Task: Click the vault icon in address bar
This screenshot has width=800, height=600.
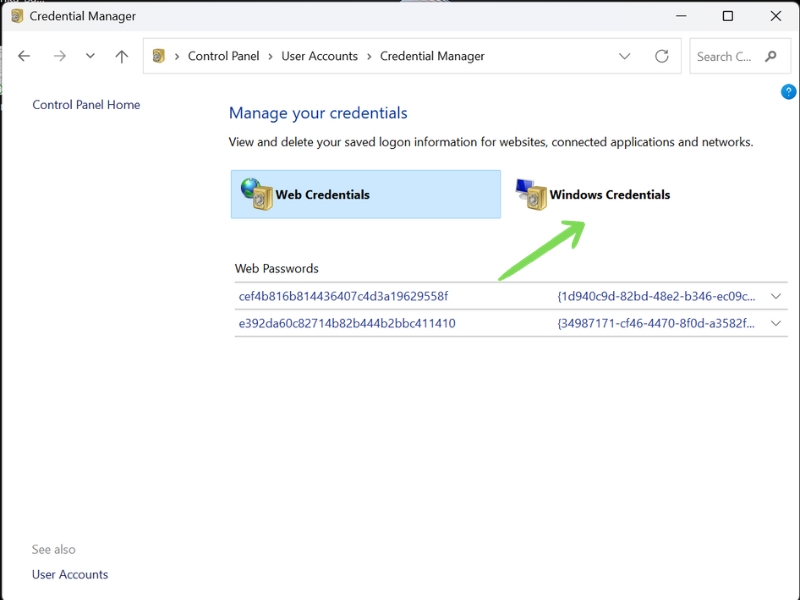Action: (159, 56)
